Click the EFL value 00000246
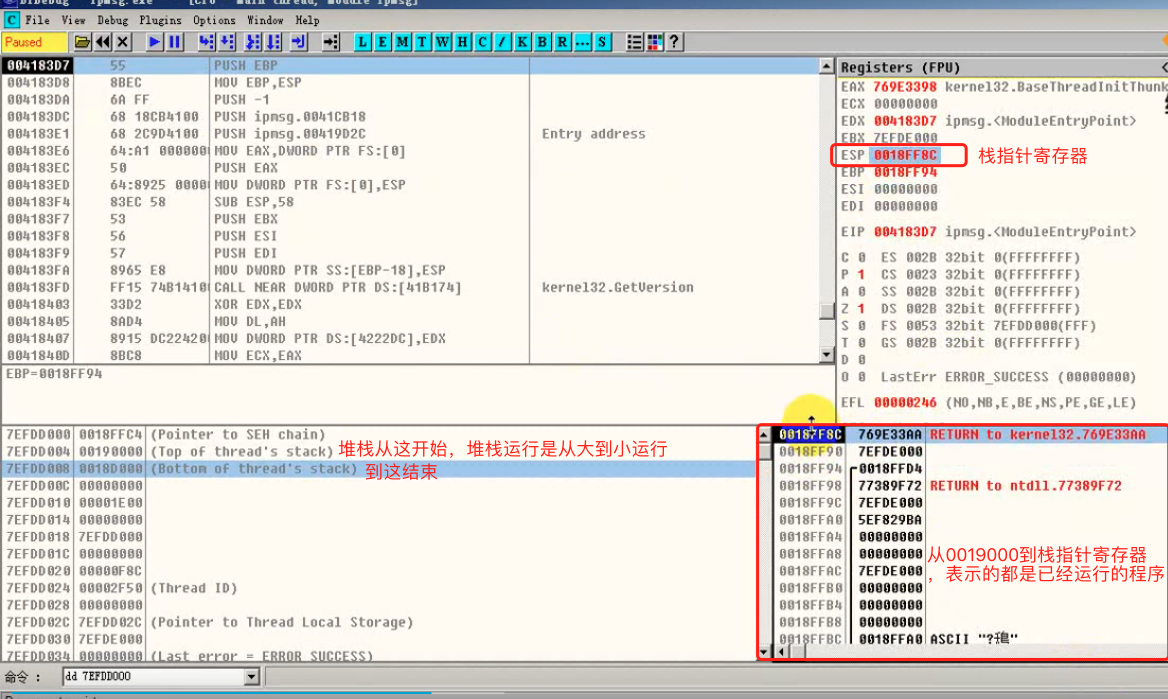The height and width of the screenshot is (699, 1168). (x=905, y=402)
